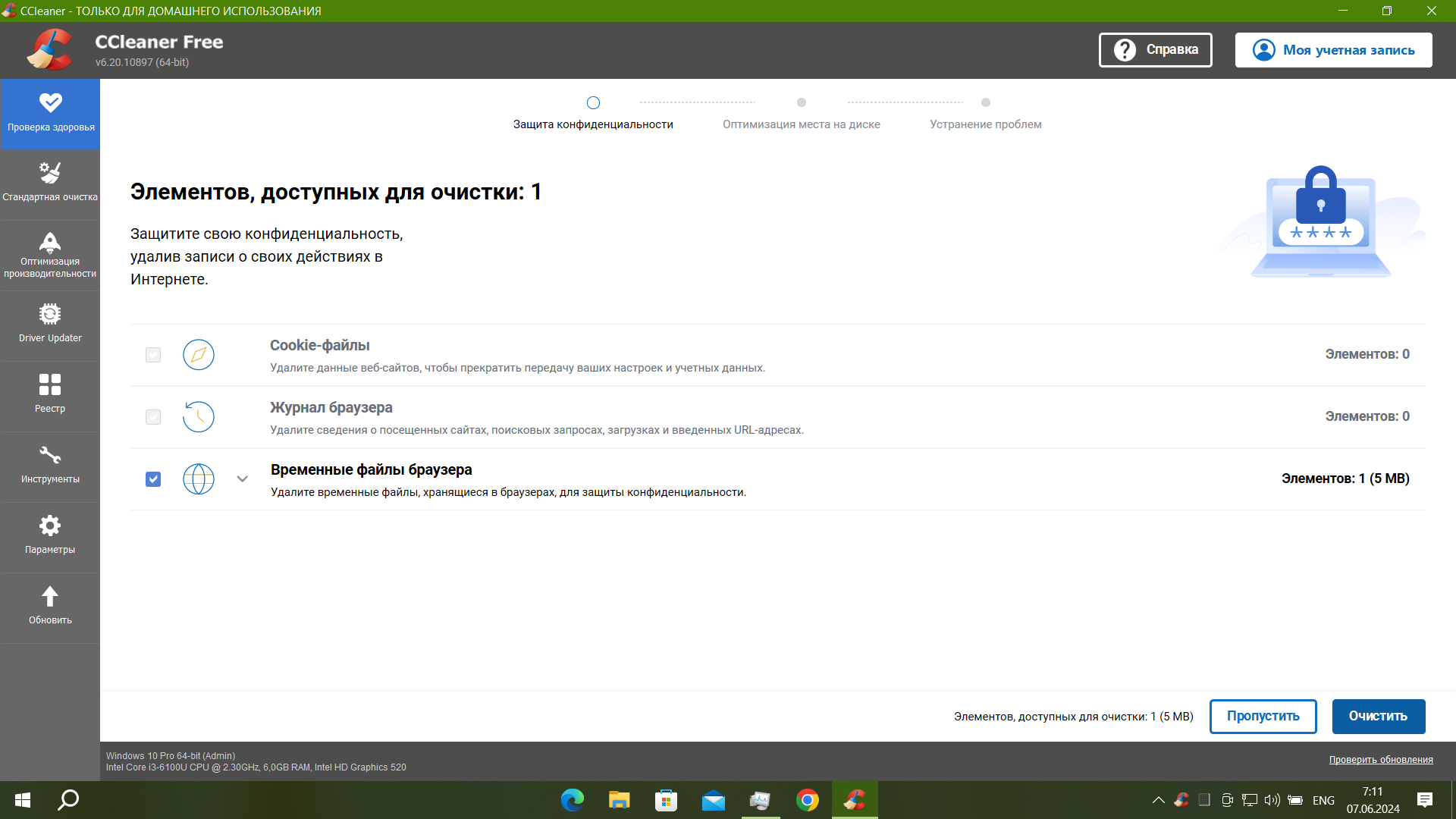Click the Cookie-файлы 'Элементов: 0' value

pyautogui.click(x=1367, y=354)
